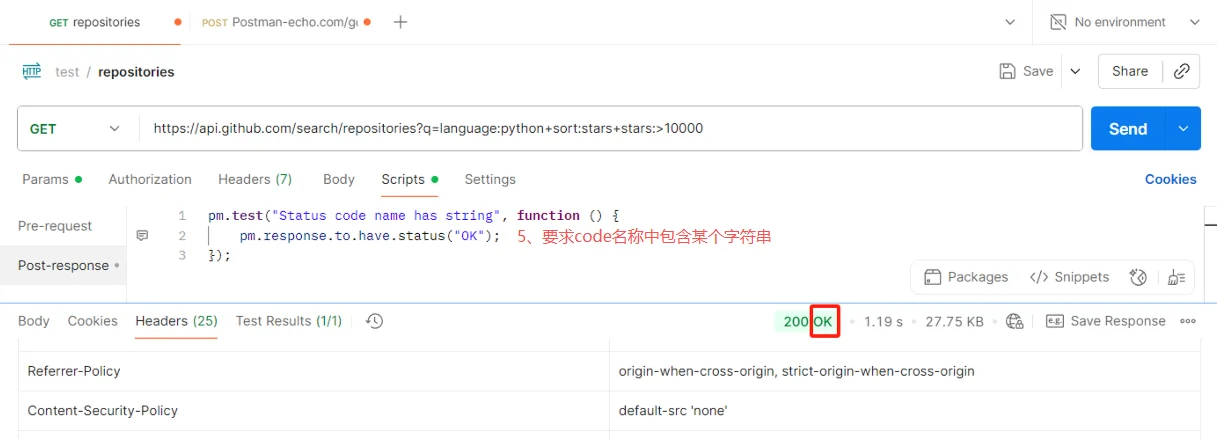Screen dimensions: 1217x440
Task: Expand the Send button dropdown arrow
Action: (1184, 129)
